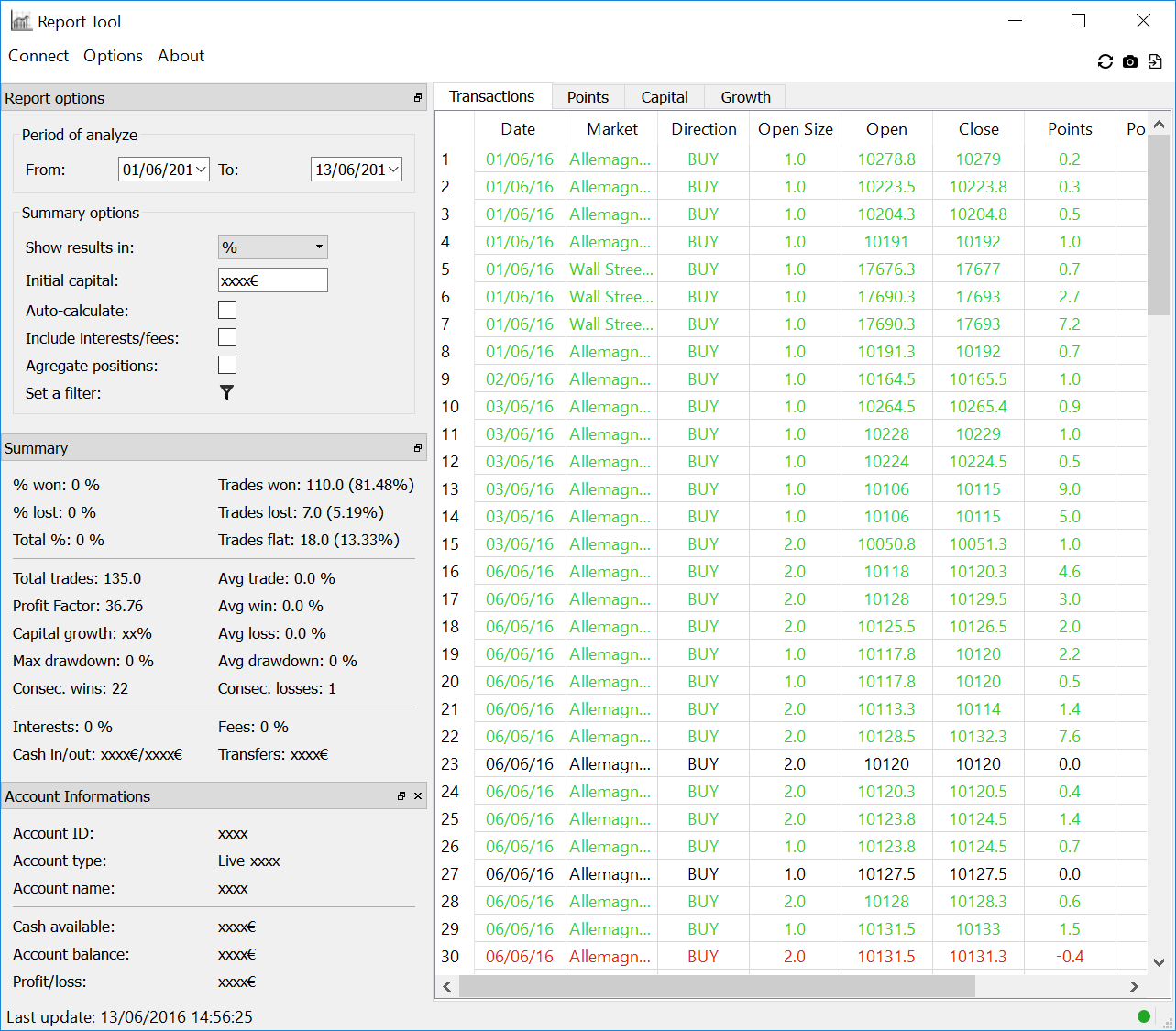
Task: Click the refresh data icon
Action: (1105, 61)
